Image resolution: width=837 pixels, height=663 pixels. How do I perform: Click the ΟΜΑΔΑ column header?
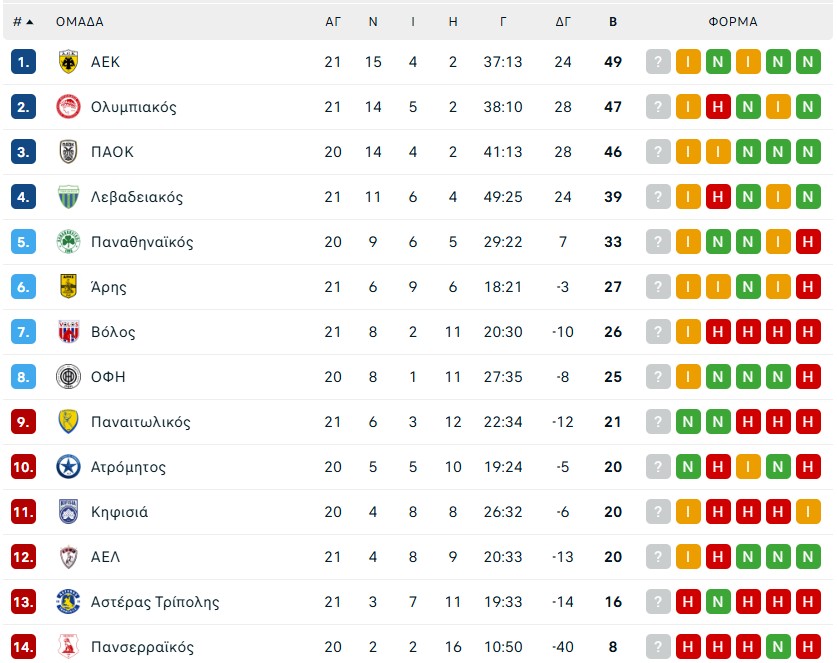click(79, 21)
